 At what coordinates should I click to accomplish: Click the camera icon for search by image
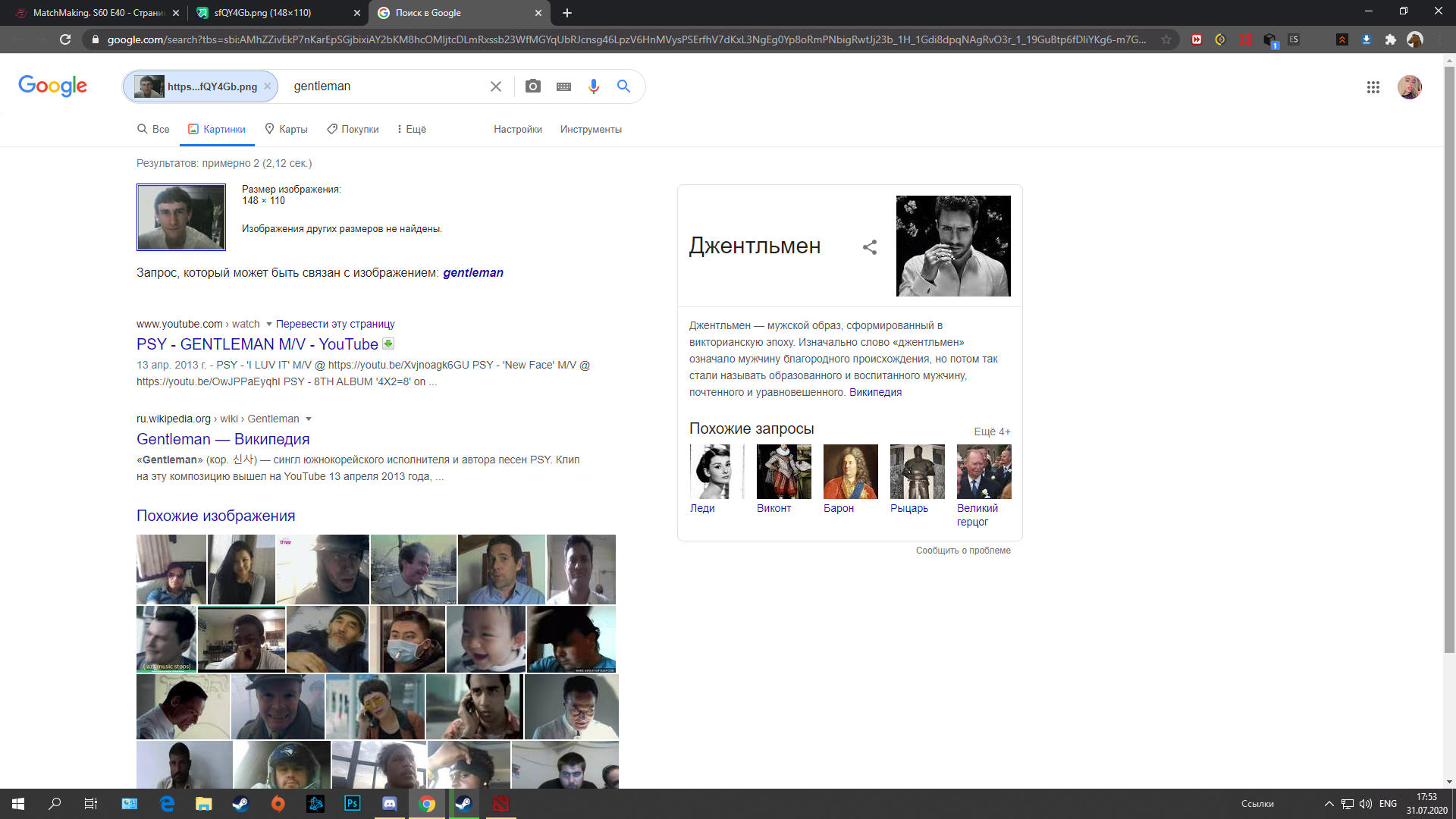pyautogui.click(x=533, y=86)
